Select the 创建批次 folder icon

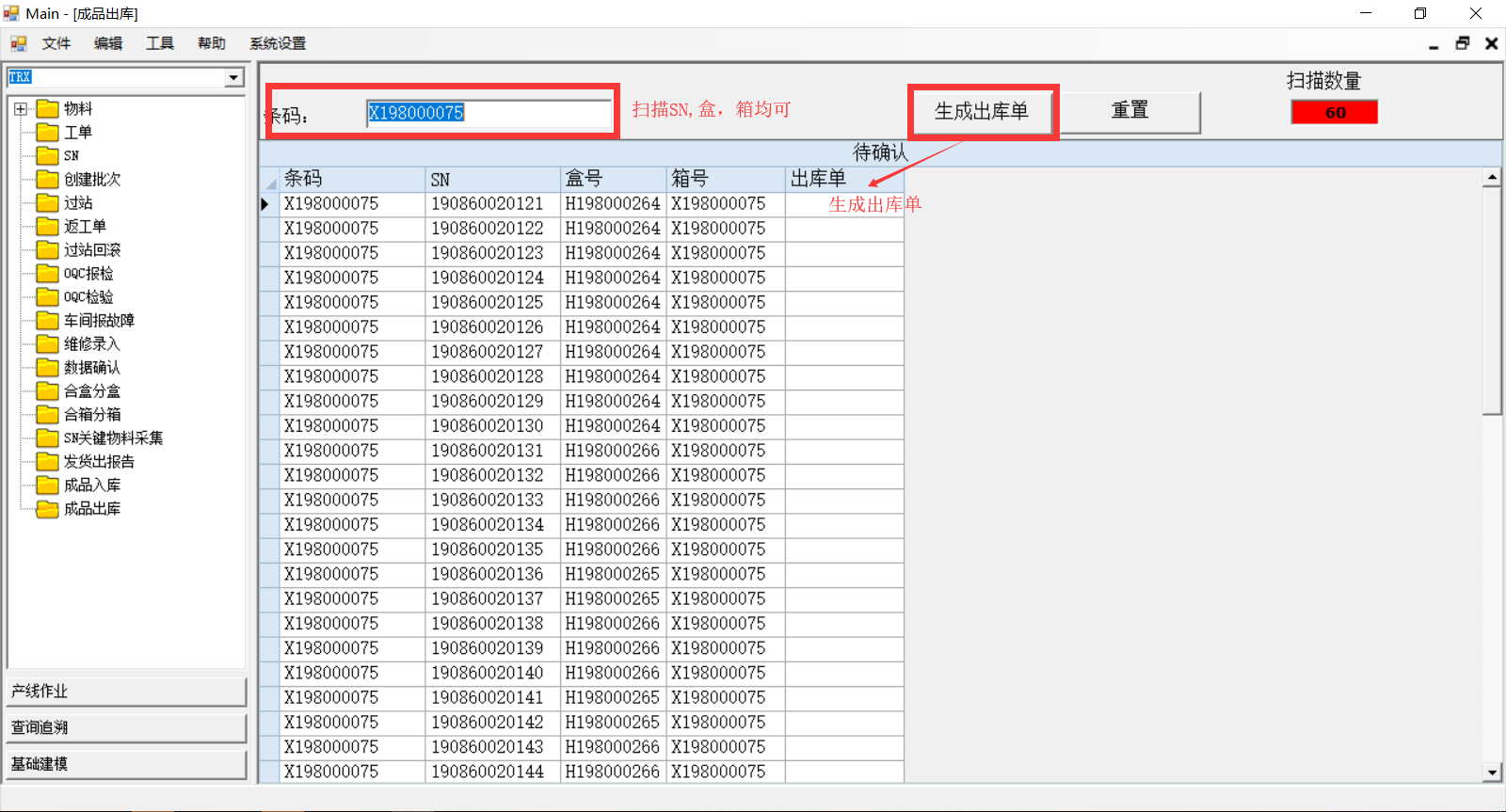[47, 180]
